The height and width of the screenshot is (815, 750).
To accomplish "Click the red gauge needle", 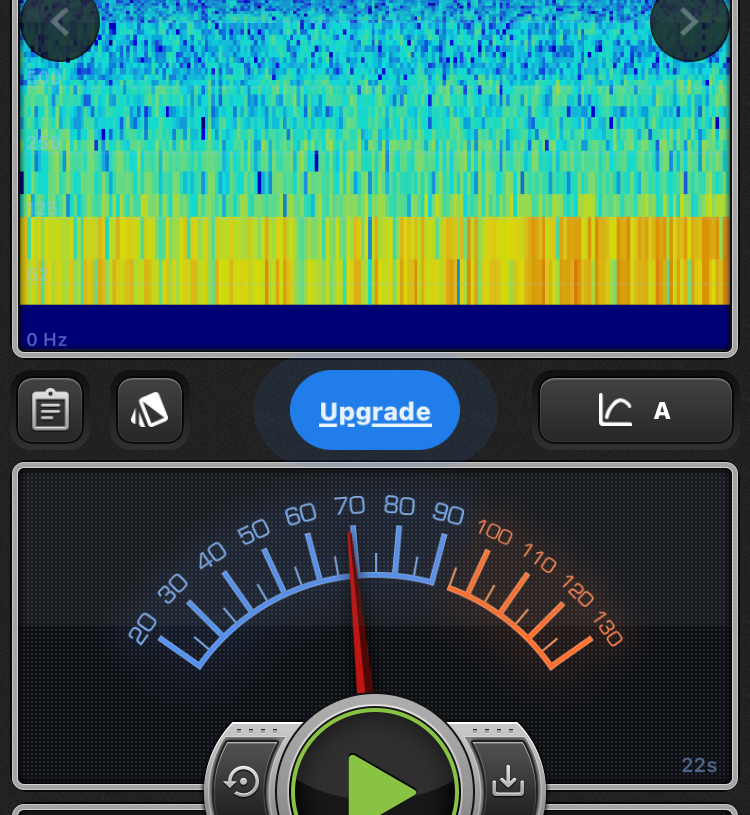I will (357, 610).
